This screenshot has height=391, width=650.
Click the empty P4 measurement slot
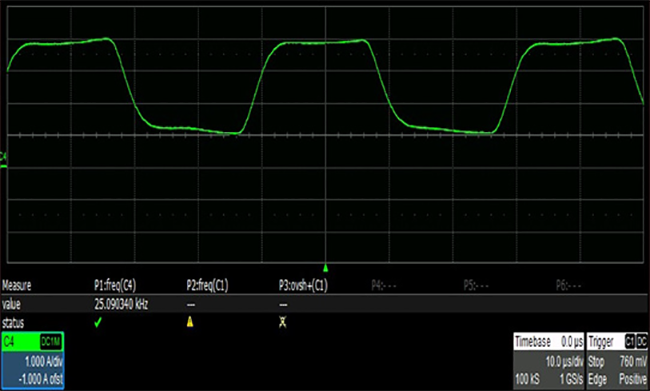coord(383,285)
